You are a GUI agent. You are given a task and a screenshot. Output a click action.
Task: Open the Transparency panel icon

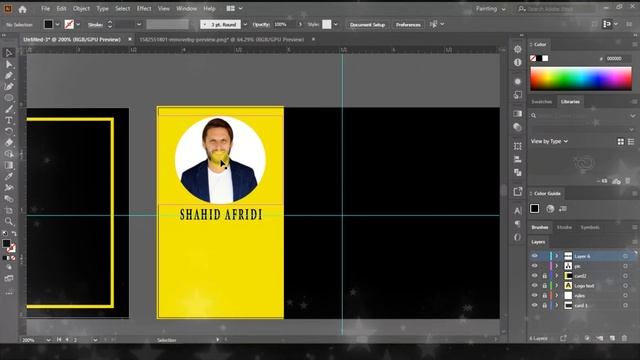click(x=518, y=127)
